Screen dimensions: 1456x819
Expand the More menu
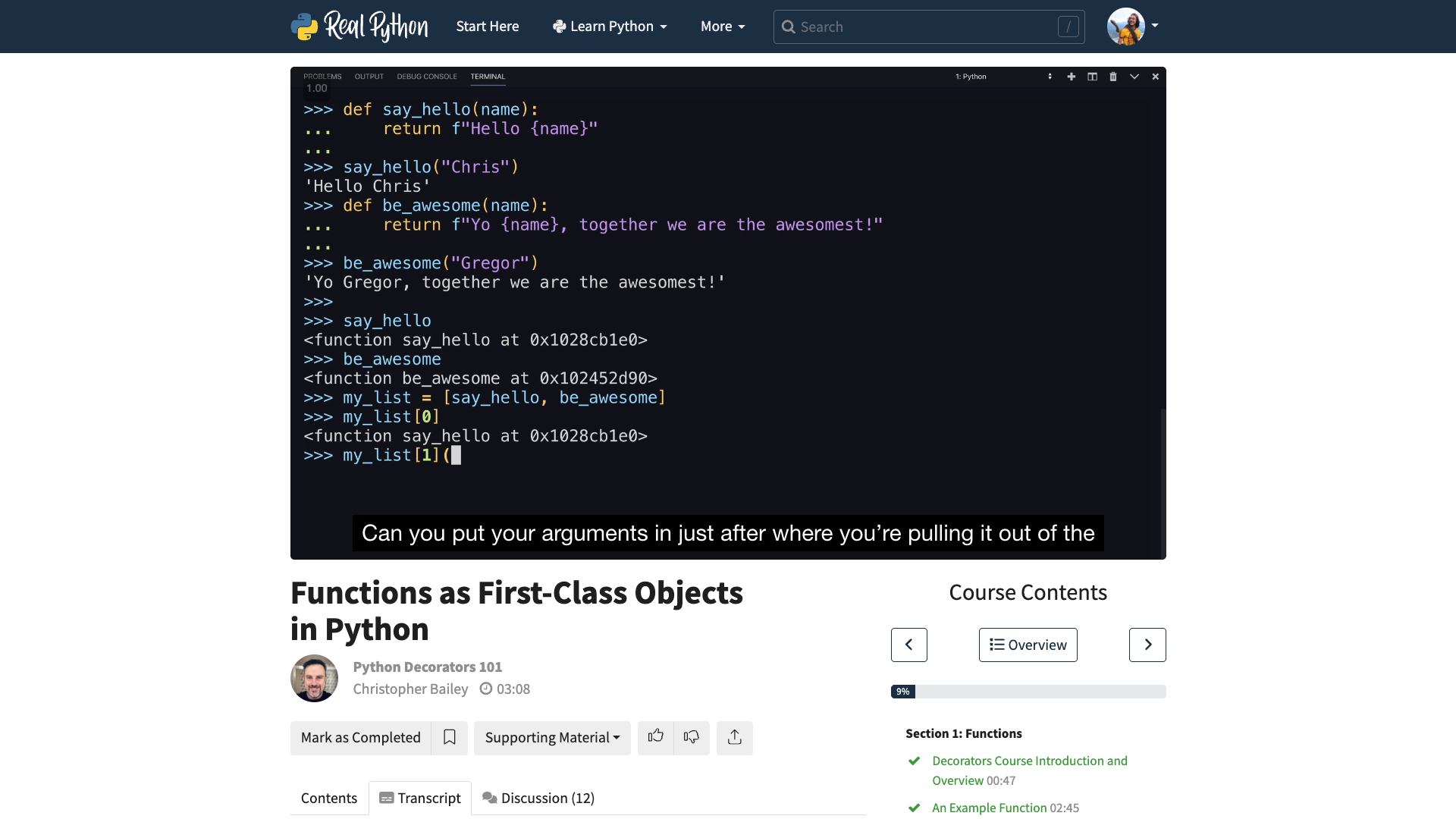click(x=723, y=27)
